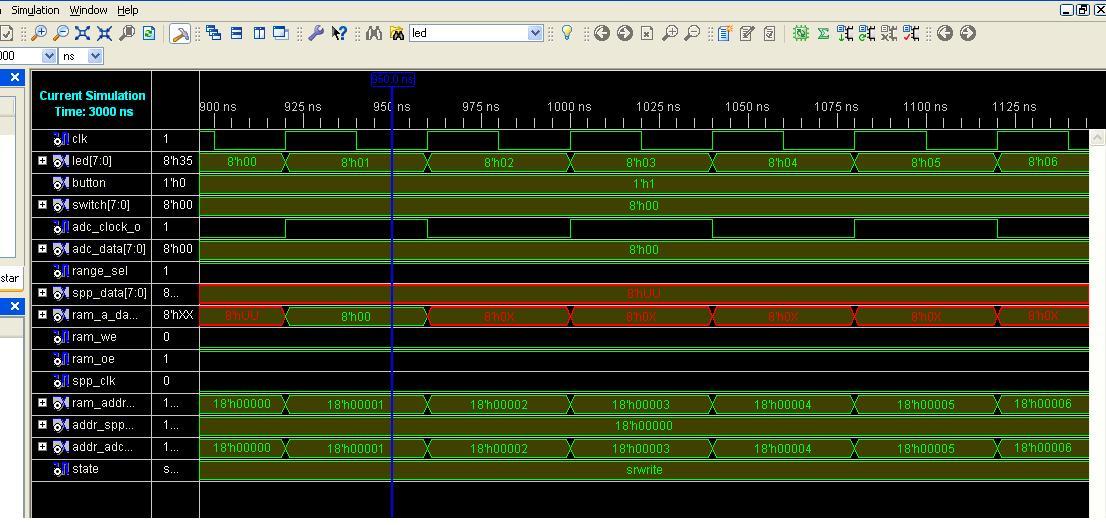Click the hierarchy icon with green down arrow
Screen dimensions: 1106x525
coord(845,33)
